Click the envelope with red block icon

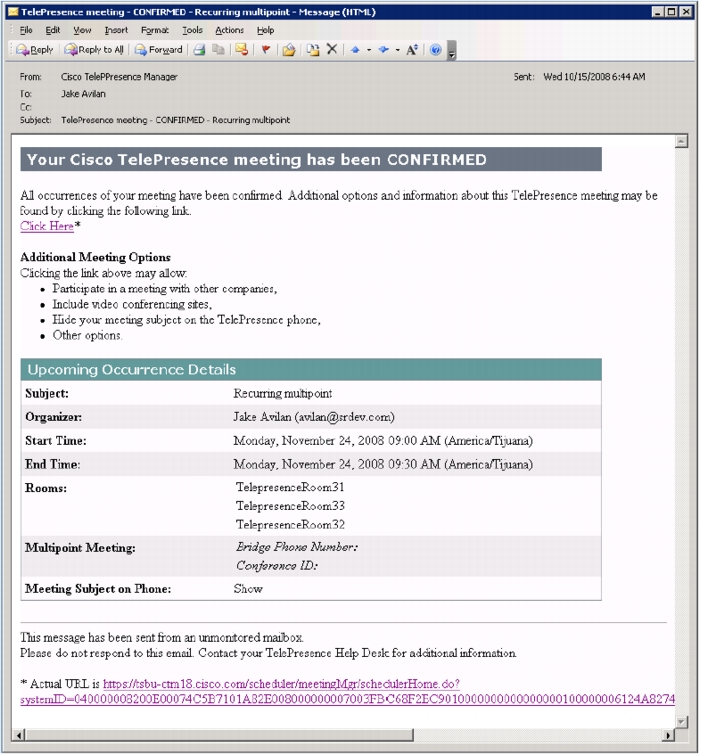242,50
